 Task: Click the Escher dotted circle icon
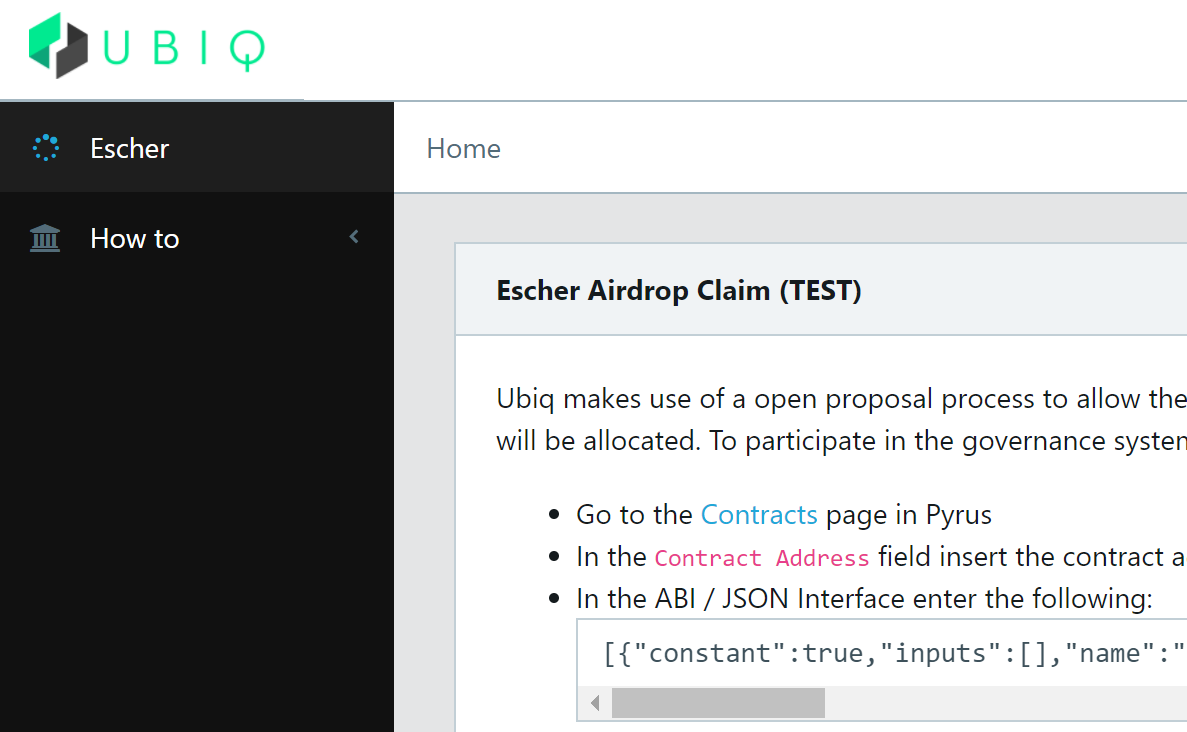click(x=46, y=148)
